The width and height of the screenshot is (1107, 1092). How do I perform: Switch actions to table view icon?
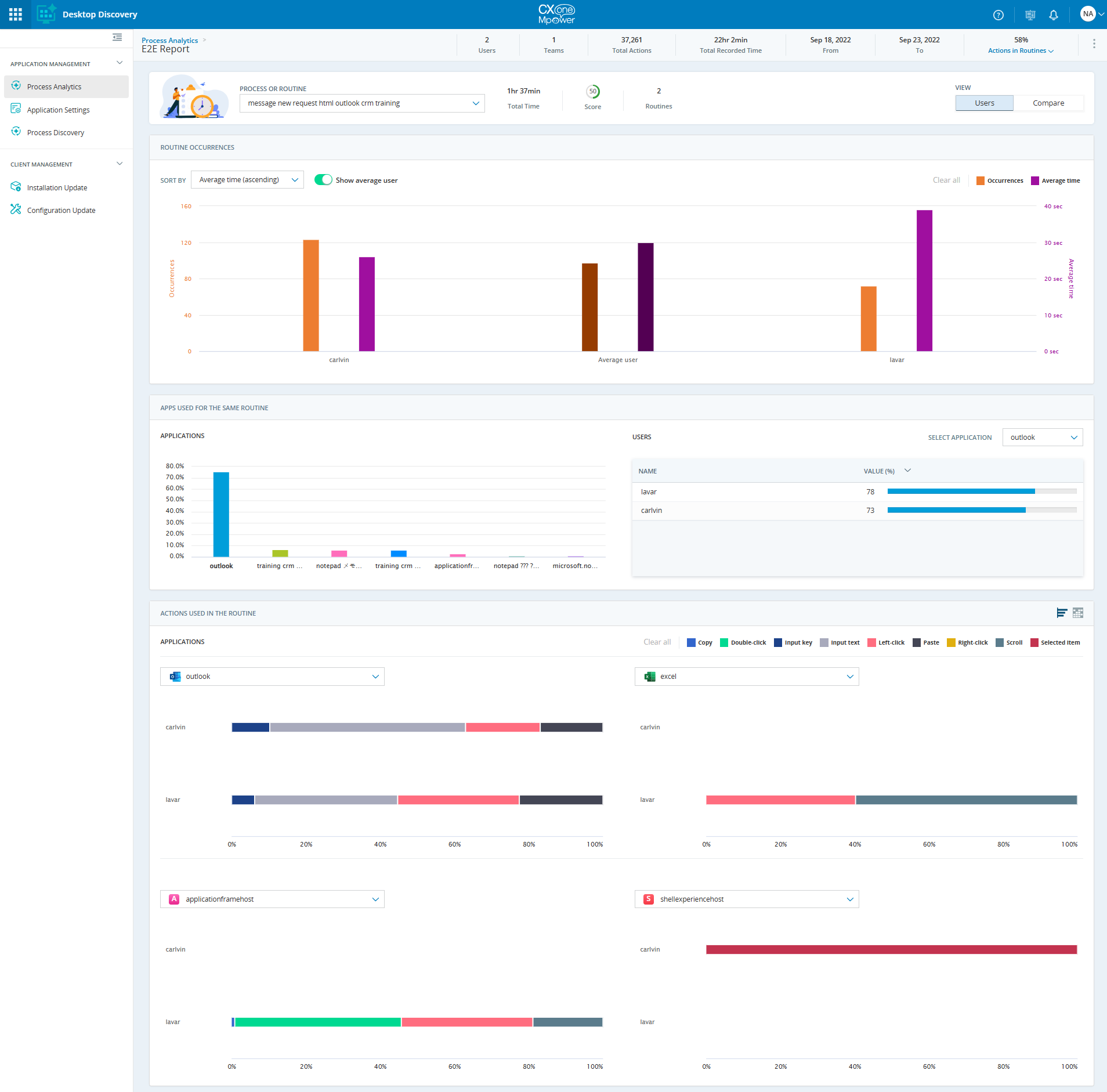[x=1078, y=613]
